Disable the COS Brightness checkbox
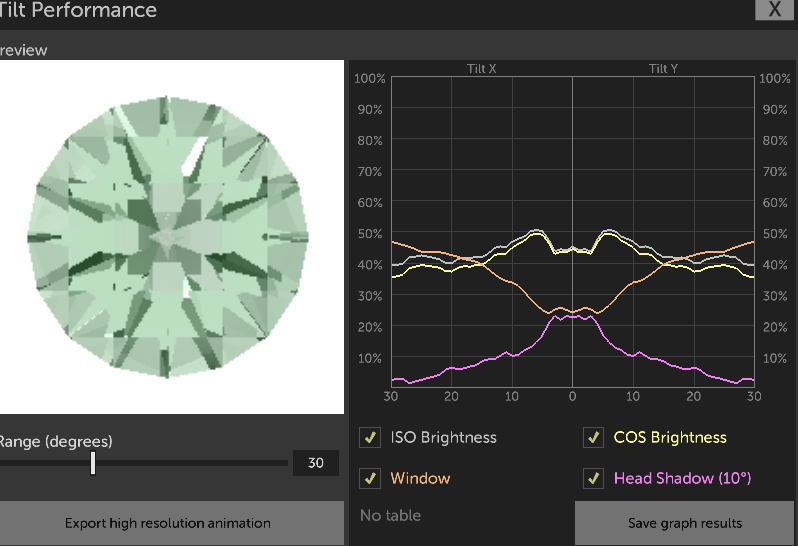 (x=594, y=438)
